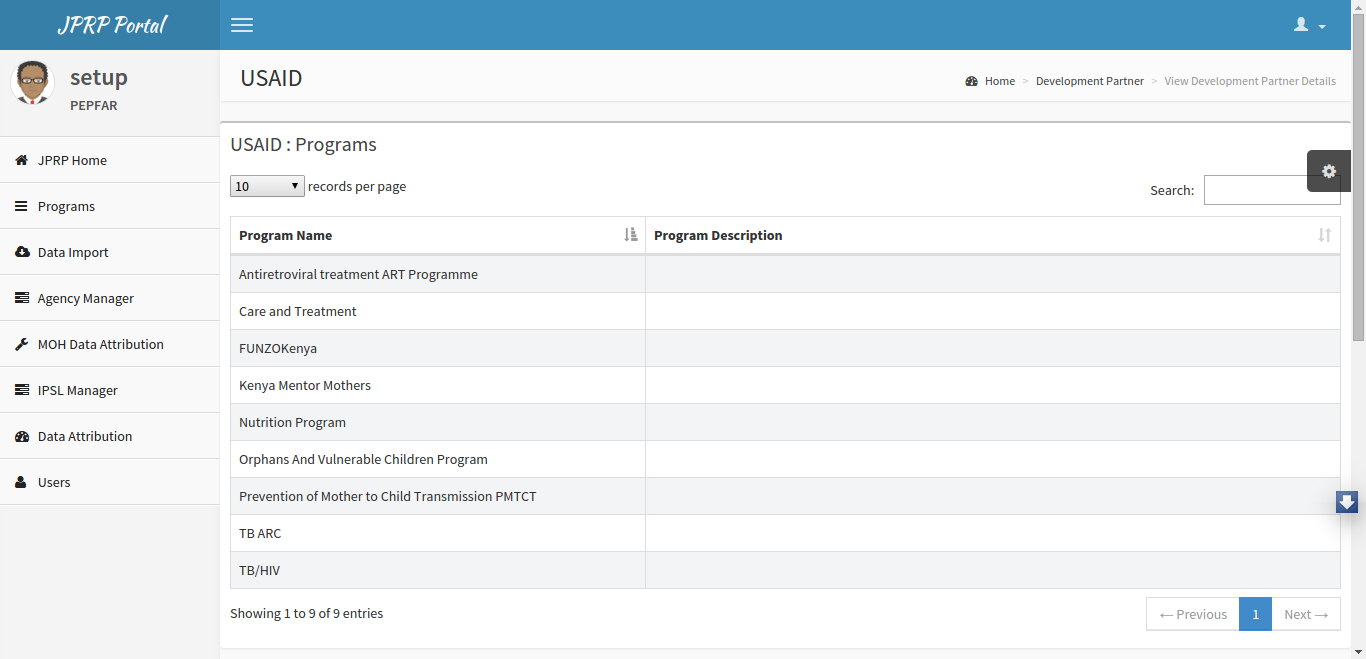Open the settings gear panel

[x=1329, y=171]
